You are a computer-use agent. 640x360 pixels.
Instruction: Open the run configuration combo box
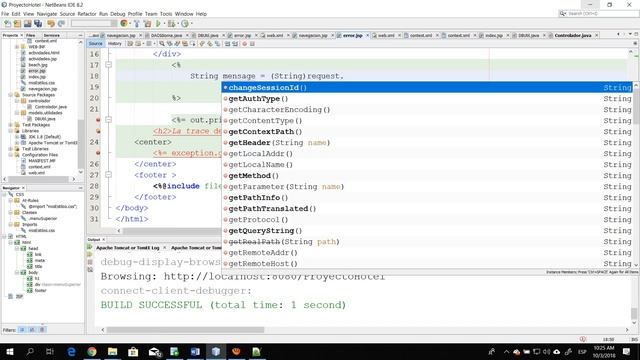(94, 24)
